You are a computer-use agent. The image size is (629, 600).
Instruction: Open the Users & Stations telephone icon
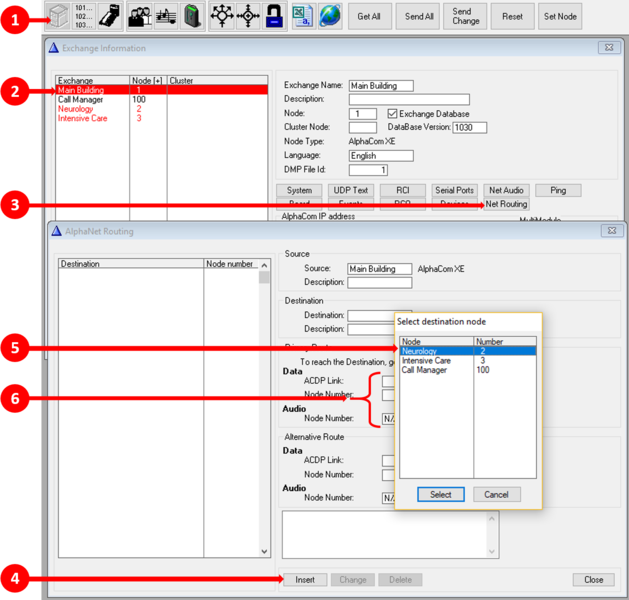pos(110,16)
